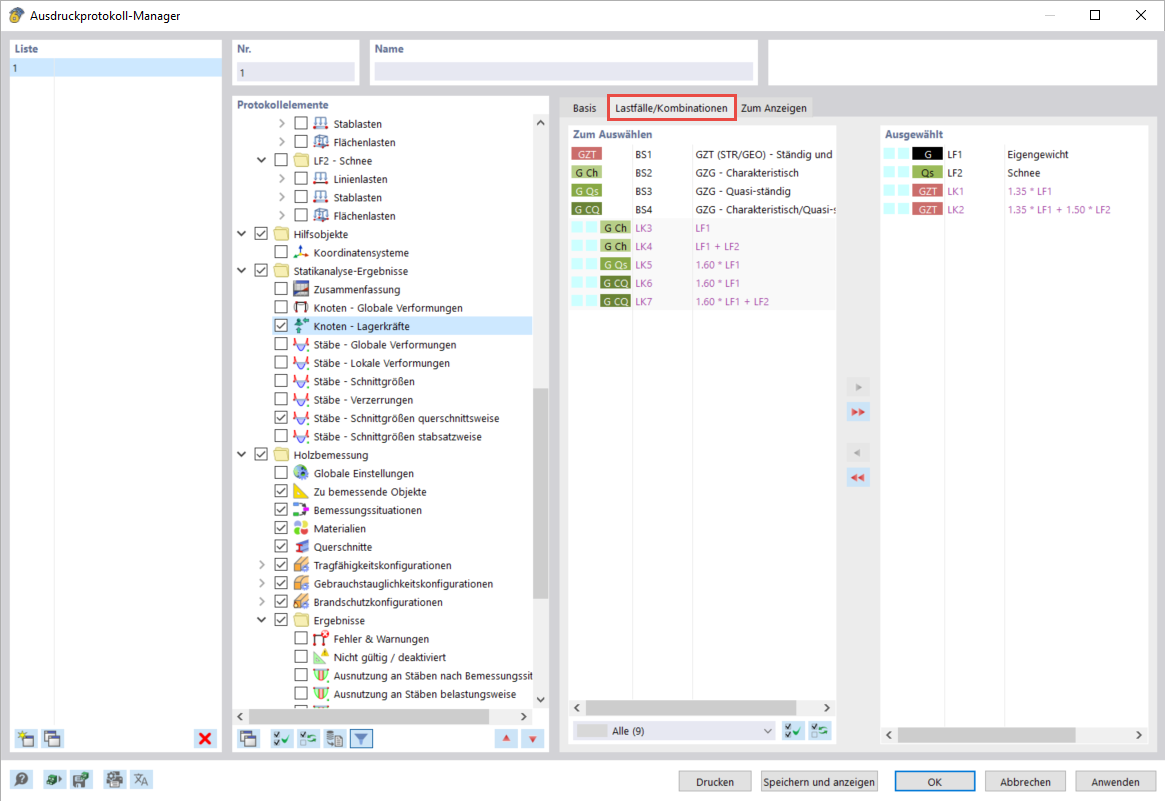The image size is (1165, 801).
Task: Click the filter icon under Protokollelemente
Action: tap(362, 739)
